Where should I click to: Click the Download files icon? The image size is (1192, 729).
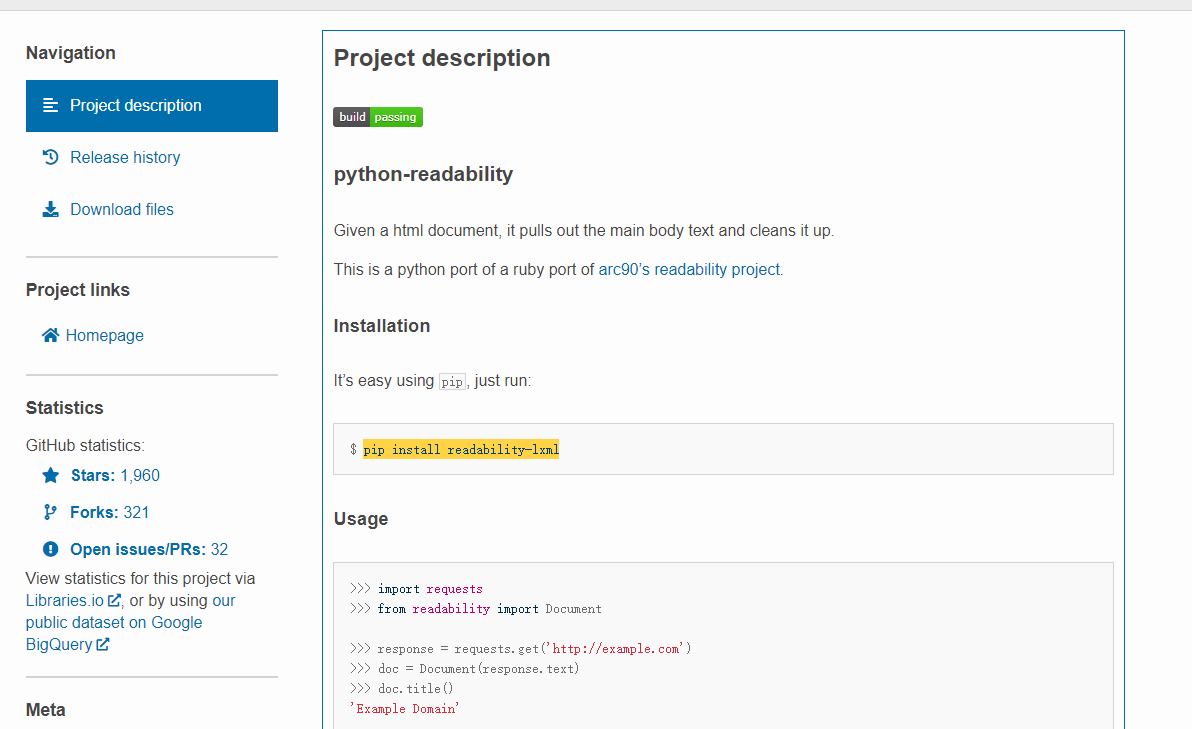pos(49,209)
